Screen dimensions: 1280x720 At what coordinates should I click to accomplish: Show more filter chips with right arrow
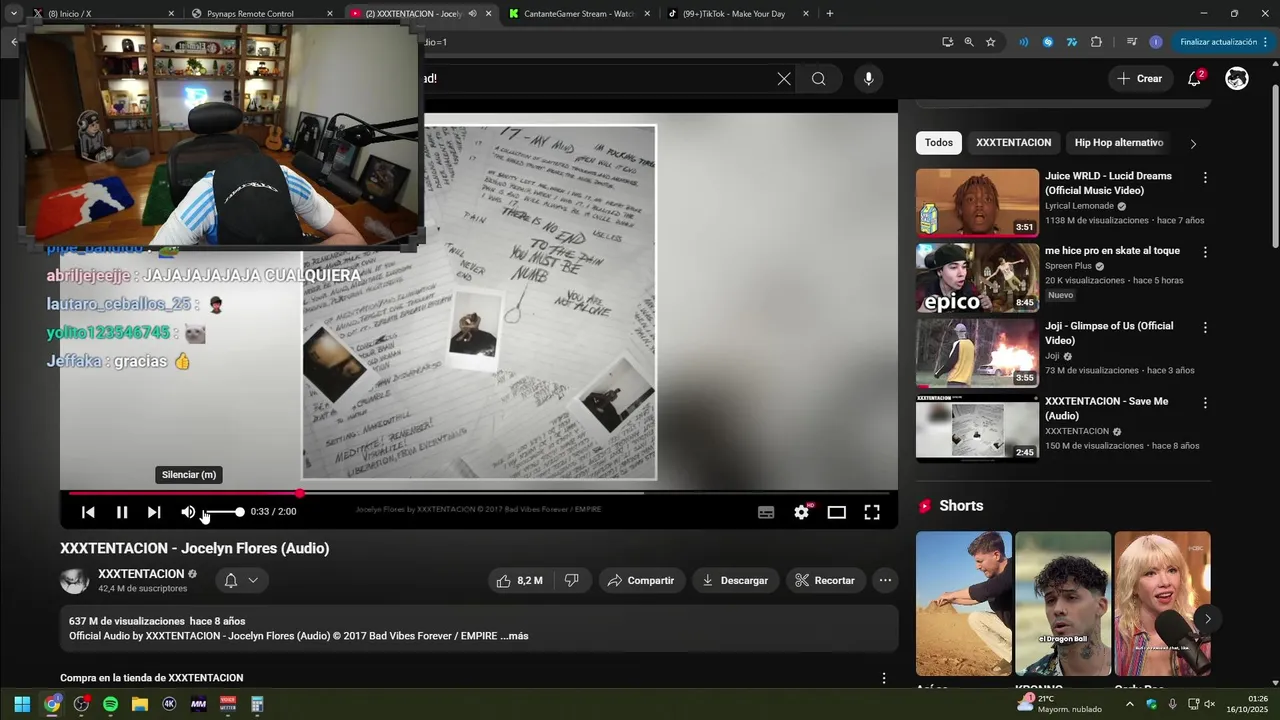point(1193,143)
